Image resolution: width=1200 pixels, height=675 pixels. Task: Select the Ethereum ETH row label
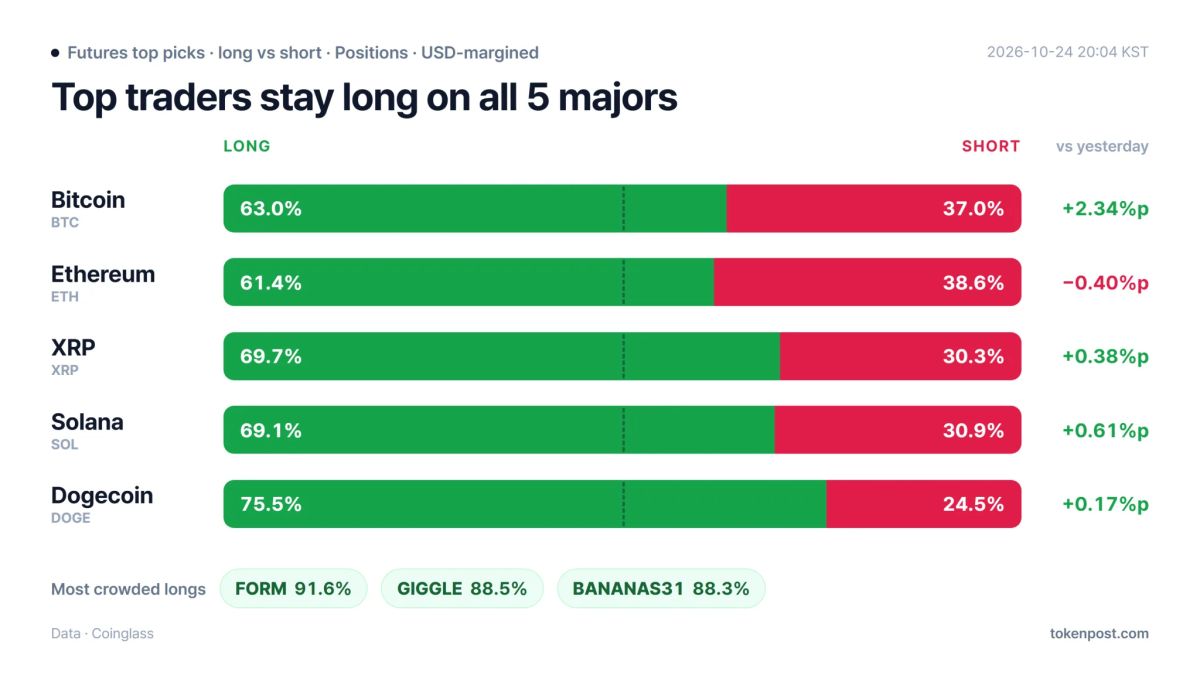point(103,282)
